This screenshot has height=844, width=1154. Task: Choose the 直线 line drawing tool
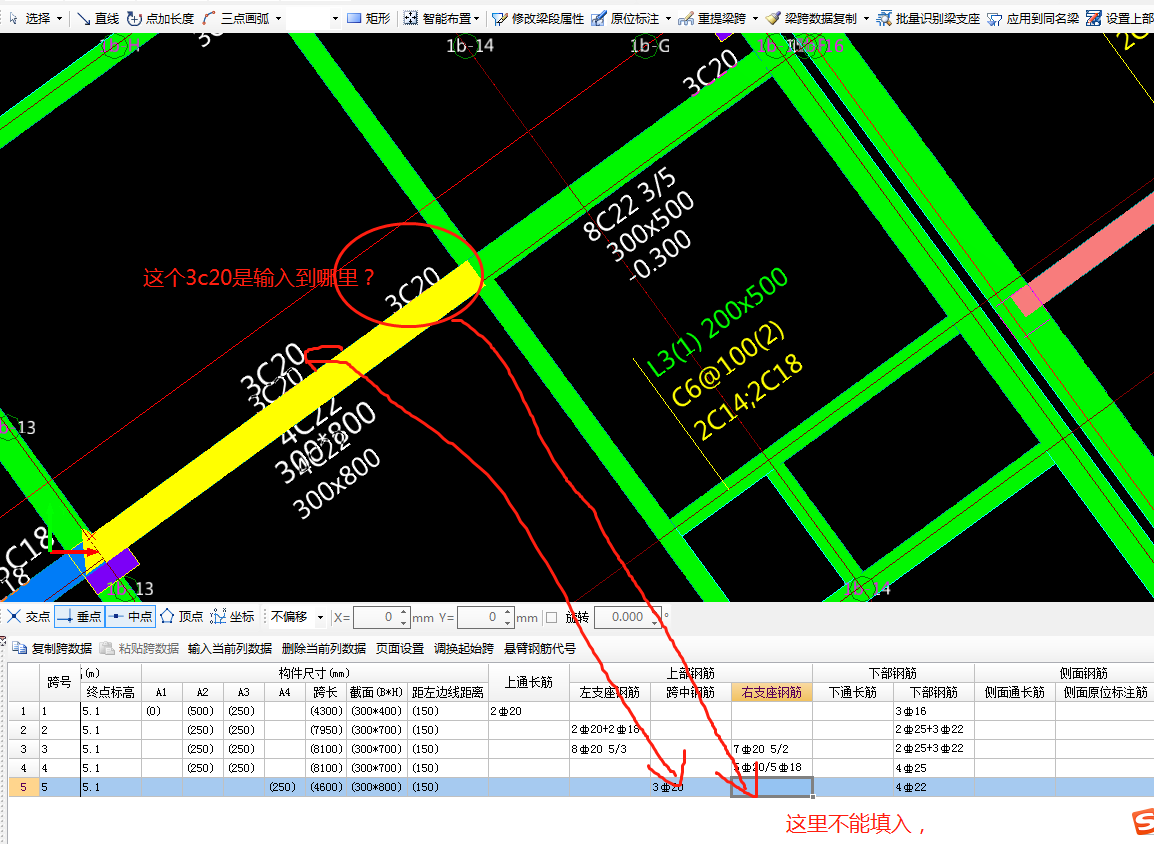(x=99, y=18)
